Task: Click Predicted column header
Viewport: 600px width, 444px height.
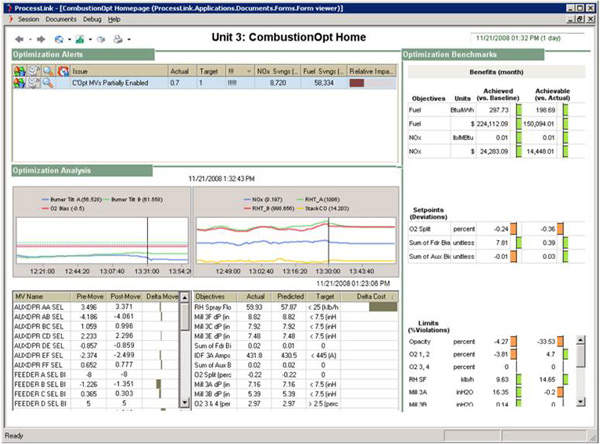Action: point(290,296)
